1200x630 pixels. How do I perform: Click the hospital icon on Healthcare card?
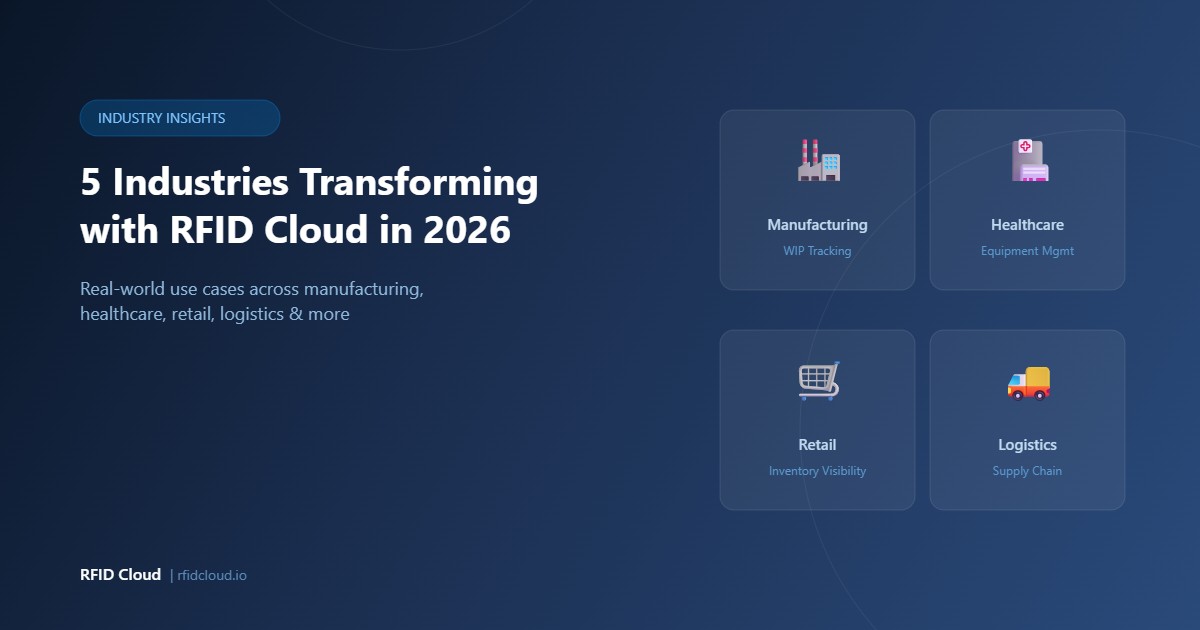[x=1028, y=160]
